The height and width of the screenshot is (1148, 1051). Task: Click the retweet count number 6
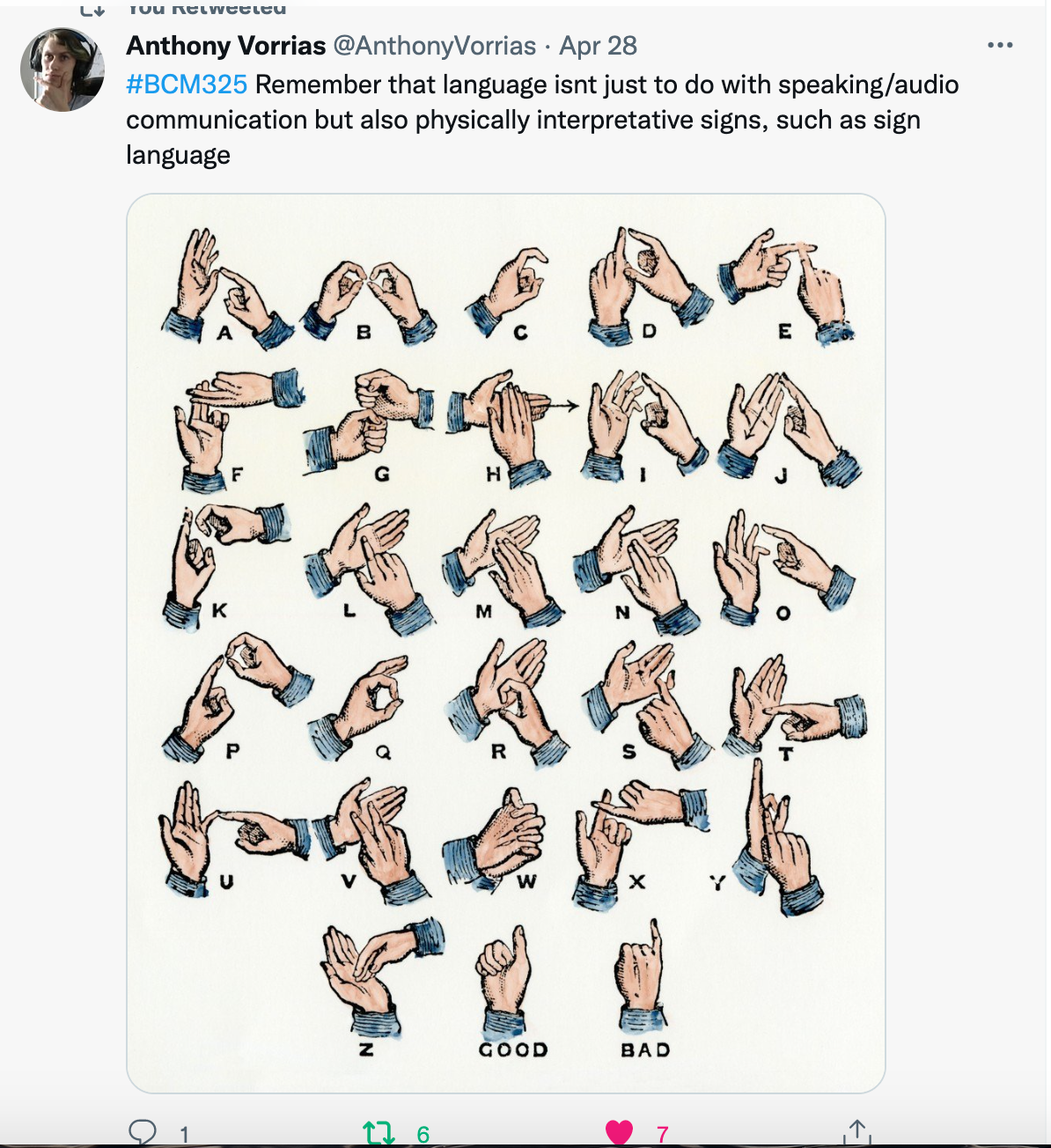pyautogui.click(x=423, y=1135)
